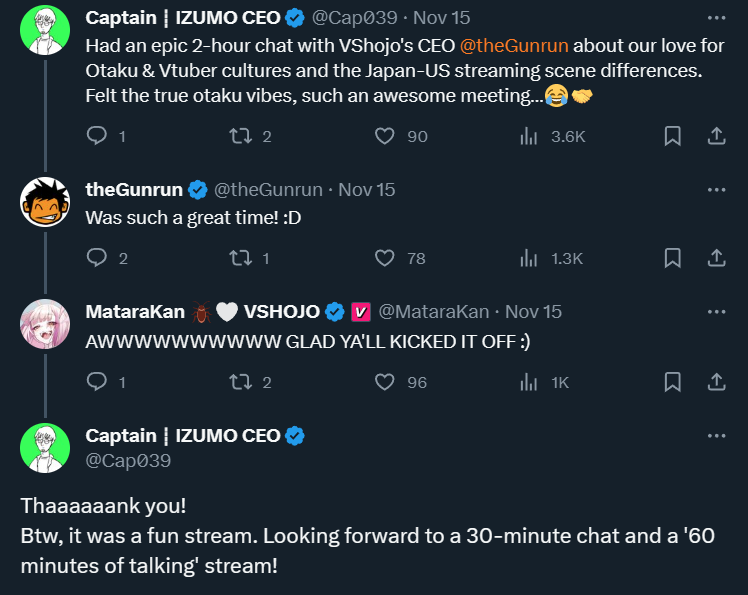Reply to theGunrun's tweet

point(97,258)
